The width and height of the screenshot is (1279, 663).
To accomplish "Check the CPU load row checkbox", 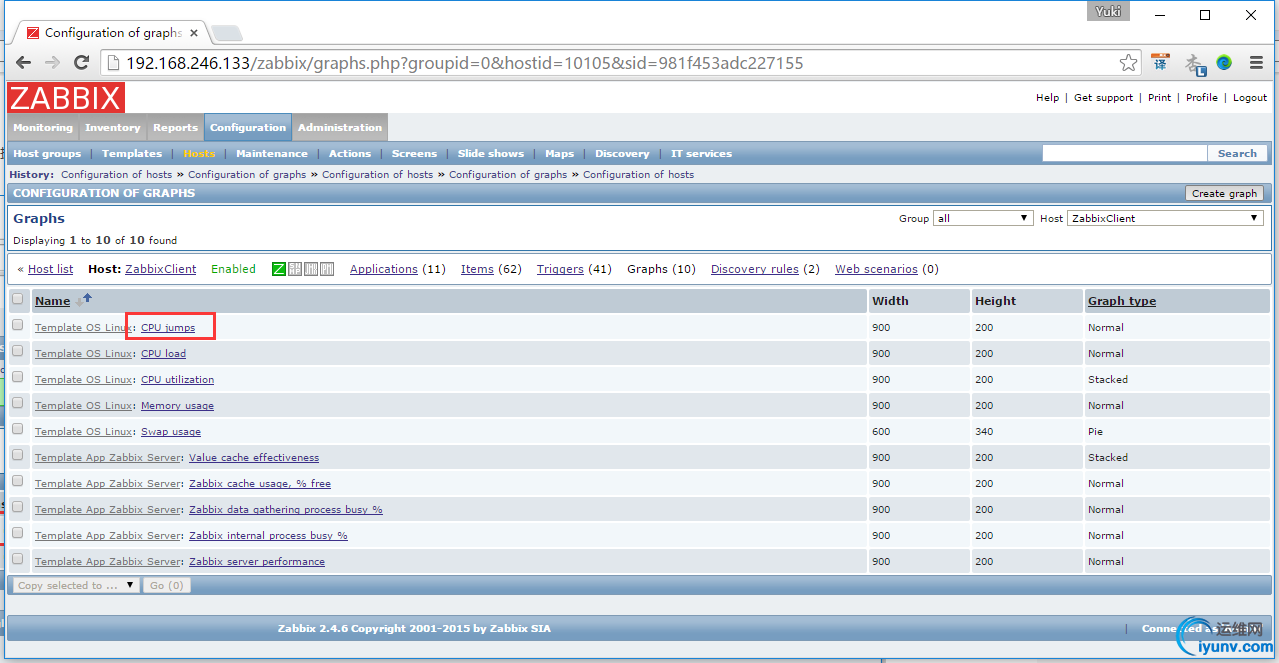I will click(x=17, y=351).
